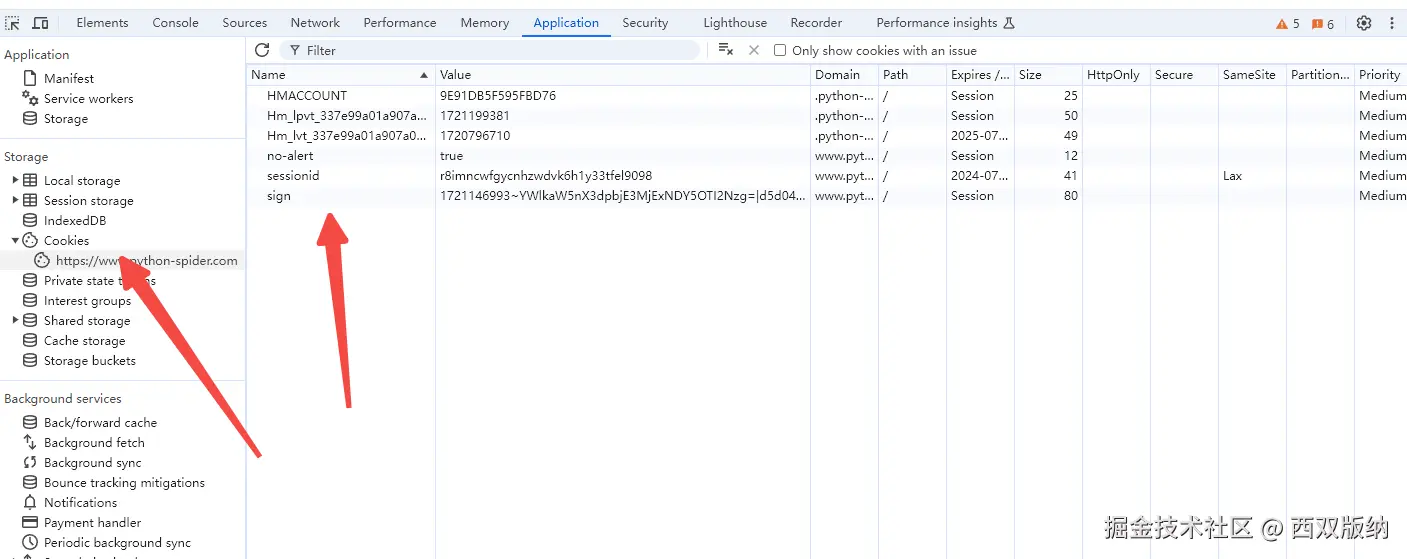Open Shared storage in sidebar
Viewport: 1407px width, 559px height.
pos(87,320)
